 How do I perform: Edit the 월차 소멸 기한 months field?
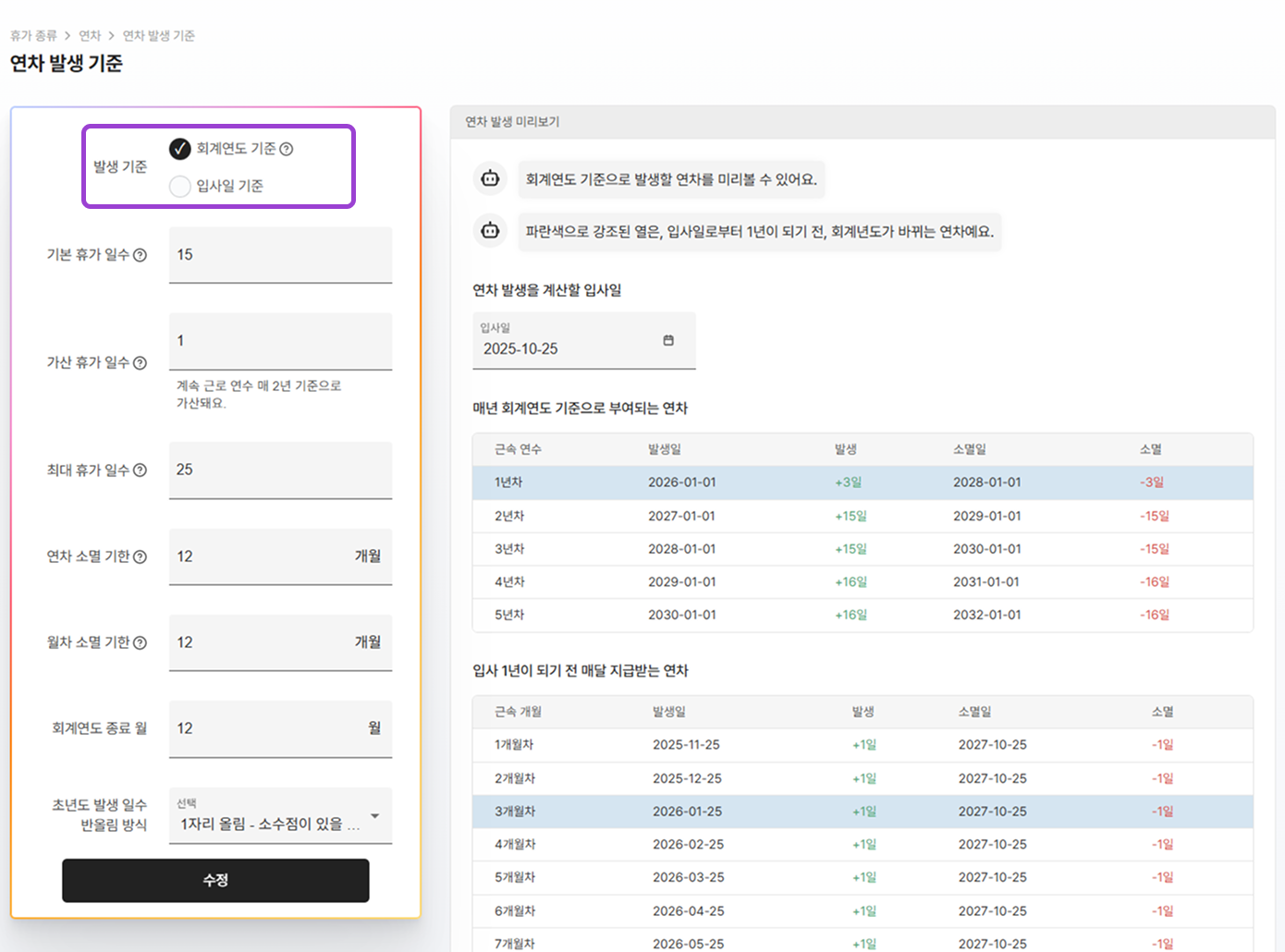[x=280, y=642]
